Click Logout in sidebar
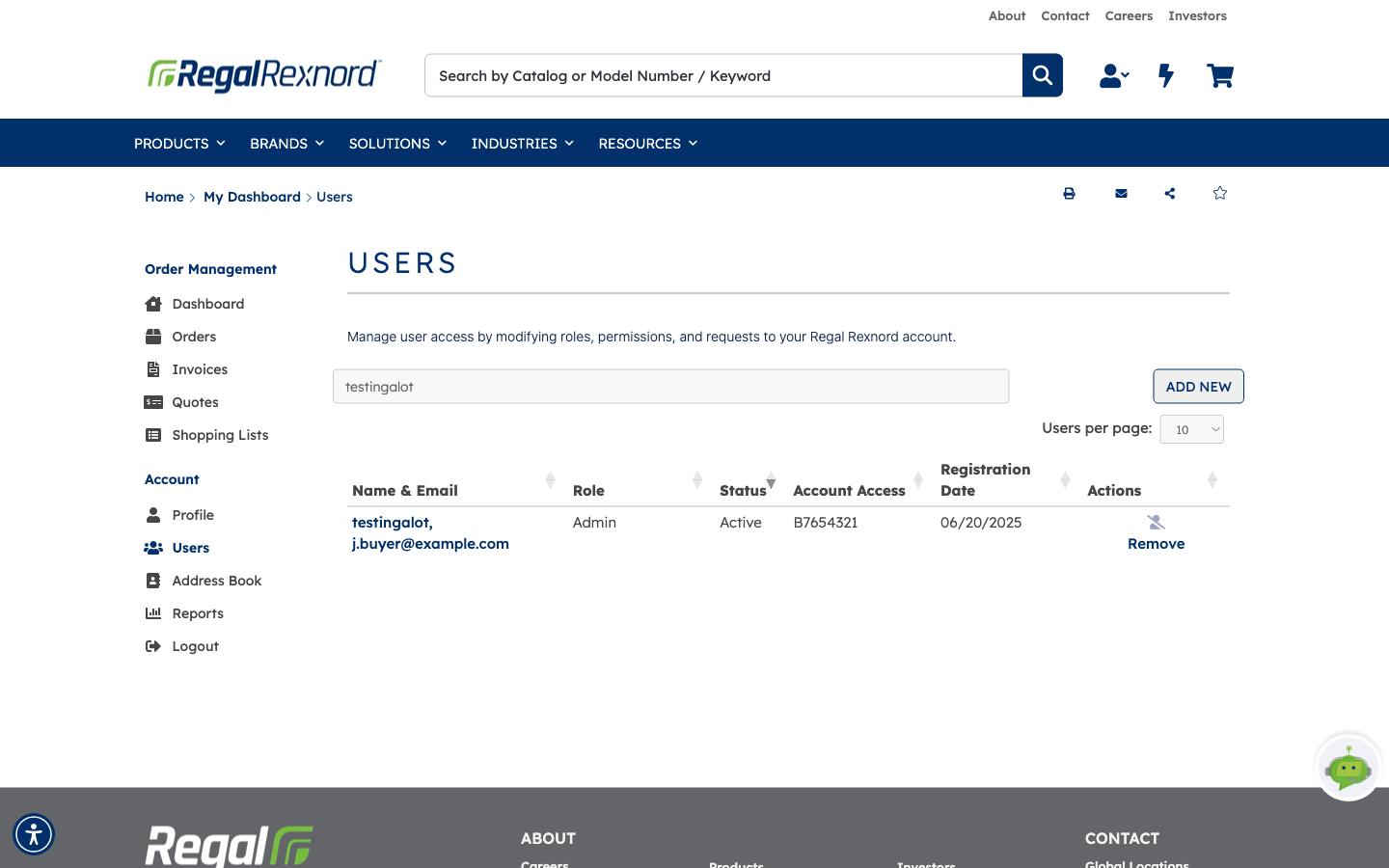Screen dimensions: 1389x868 click(195, 646)
